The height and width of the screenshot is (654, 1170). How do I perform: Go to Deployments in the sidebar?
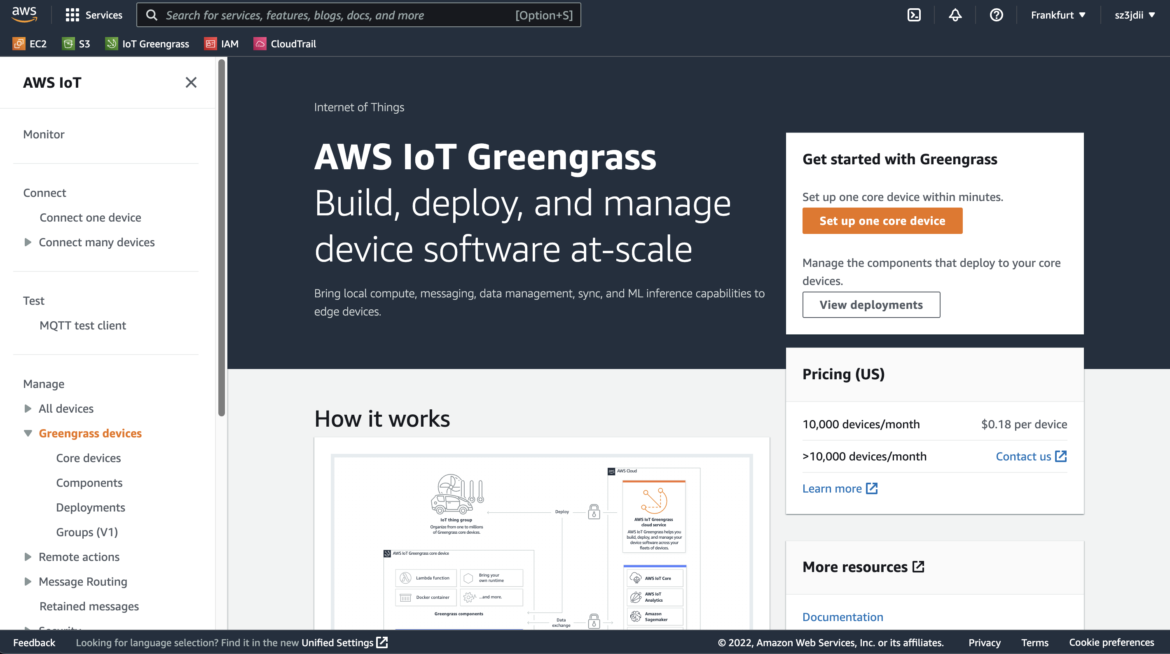pos(88,507)
